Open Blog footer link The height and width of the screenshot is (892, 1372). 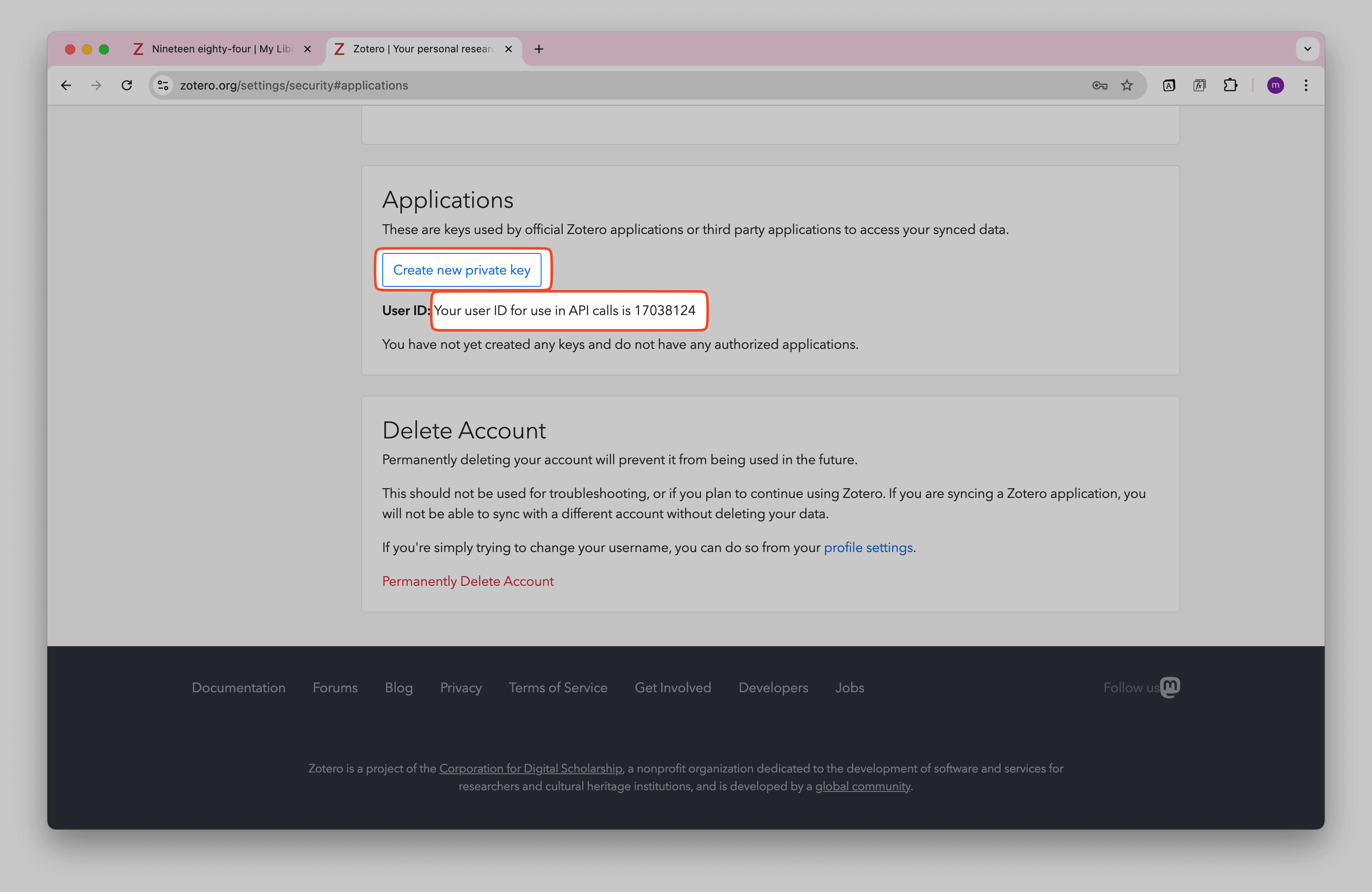(x=399, y=688)
